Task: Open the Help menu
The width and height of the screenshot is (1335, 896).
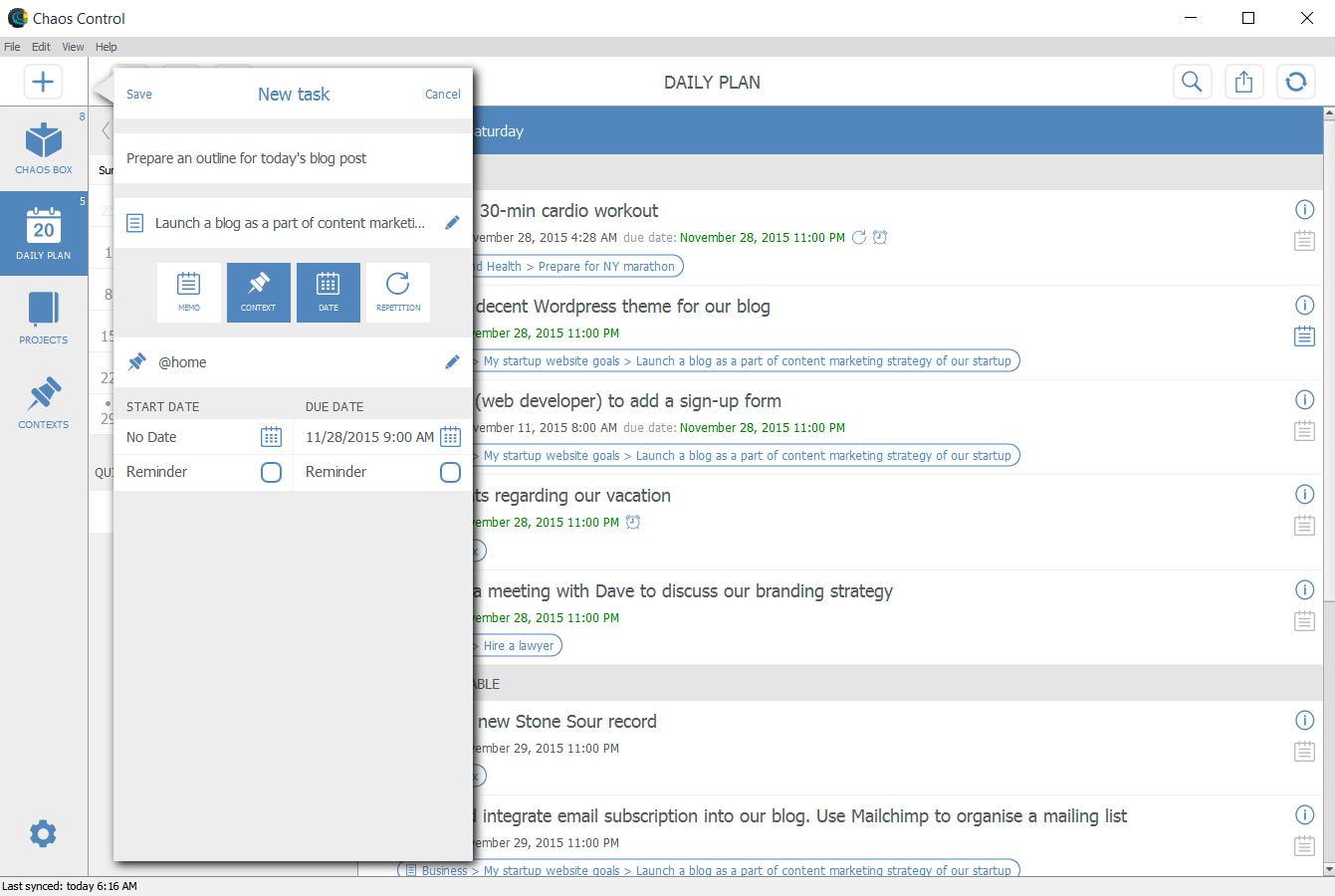Action: pyautogui.click(x=107, y=47)
